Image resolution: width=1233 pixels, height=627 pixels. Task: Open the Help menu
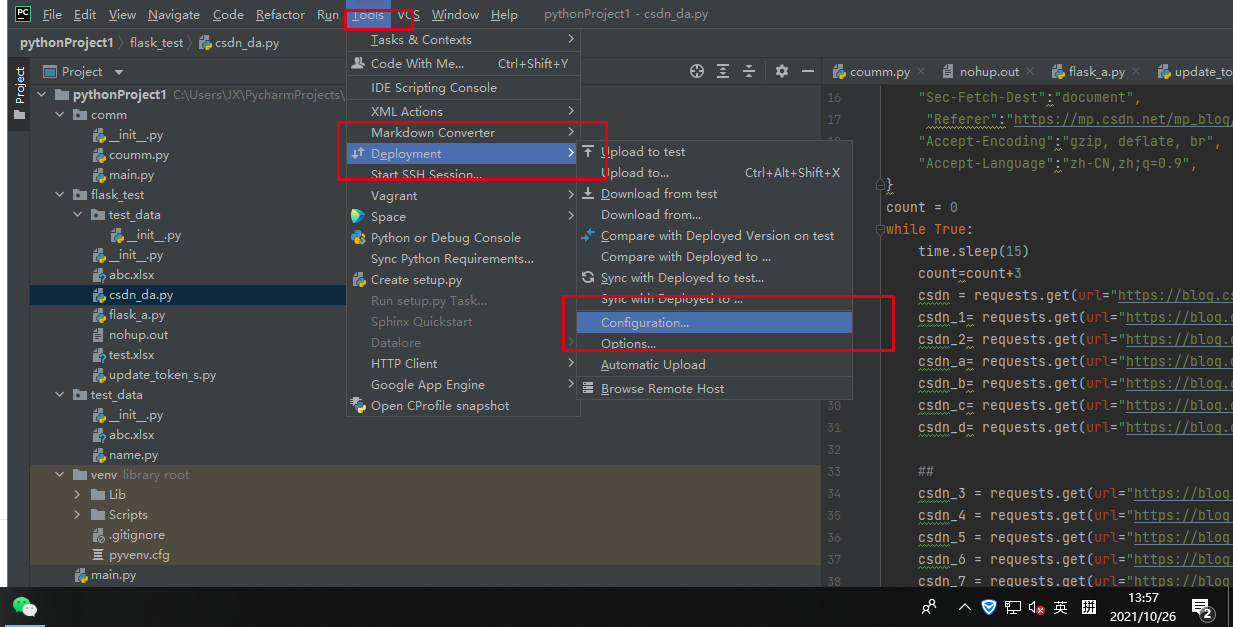(x=504, y=14)
